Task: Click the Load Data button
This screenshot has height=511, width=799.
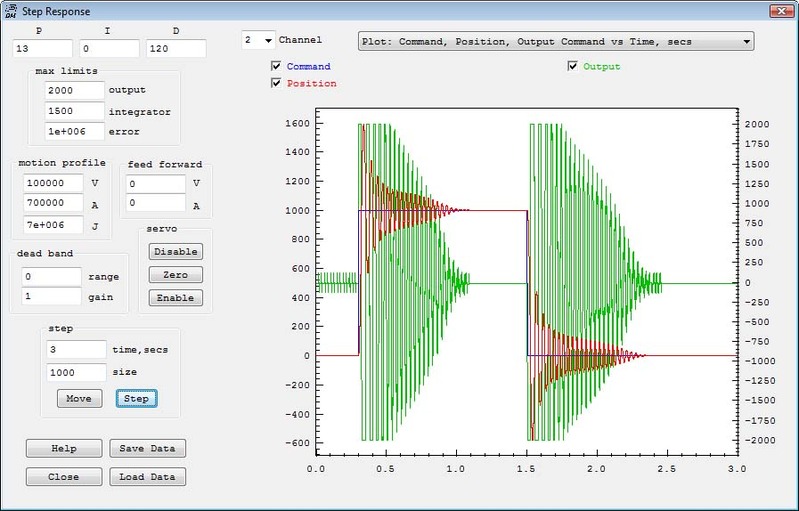Action: (147, 477)
